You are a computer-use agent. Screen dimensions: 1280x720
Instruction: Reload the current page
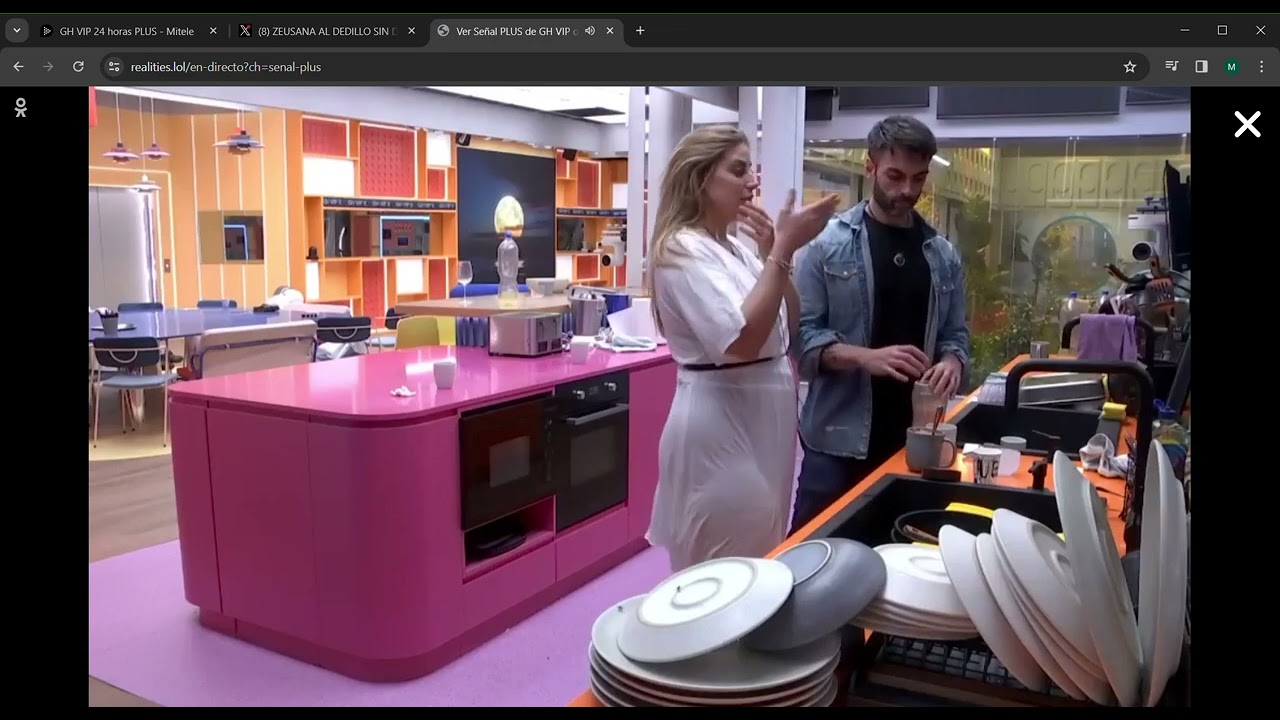78,67
